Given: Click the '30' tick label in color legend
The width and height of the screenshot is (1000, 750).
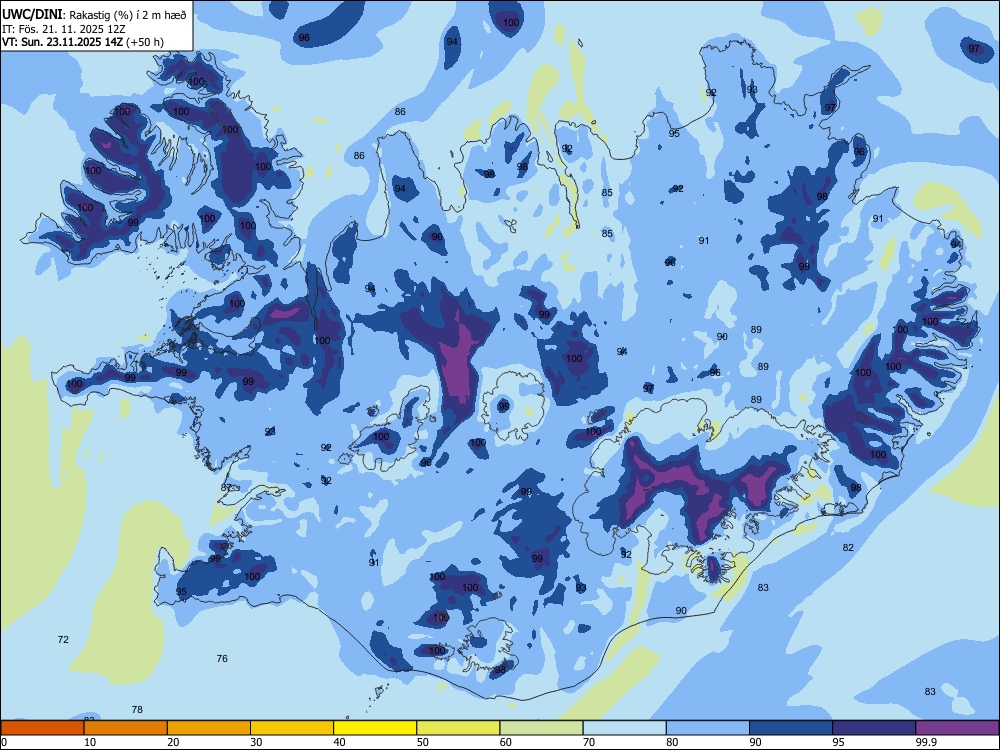Looking at the screenshot, I should point(256,742).
